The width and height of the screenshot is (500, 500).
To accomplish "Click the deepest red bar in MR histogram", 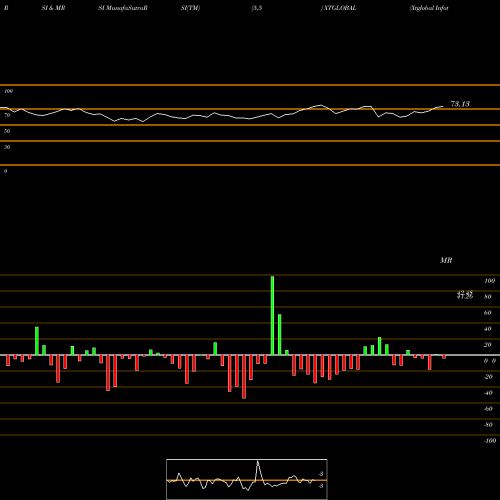I will [244, 377].
